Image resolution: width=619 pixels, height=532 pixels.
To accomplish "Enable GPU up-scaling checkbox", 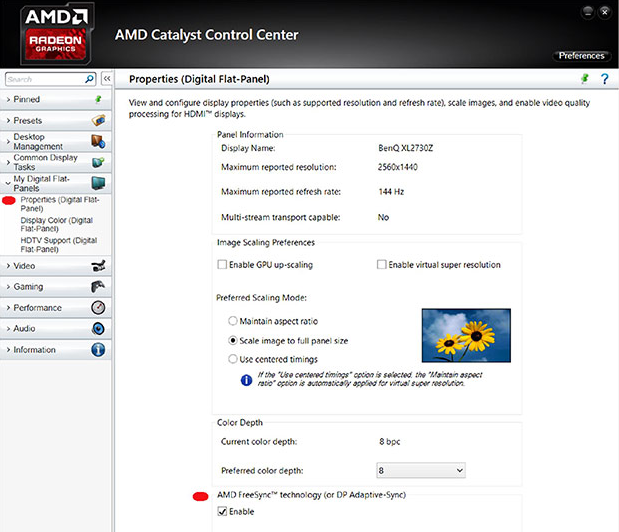I will pos(222,264).
